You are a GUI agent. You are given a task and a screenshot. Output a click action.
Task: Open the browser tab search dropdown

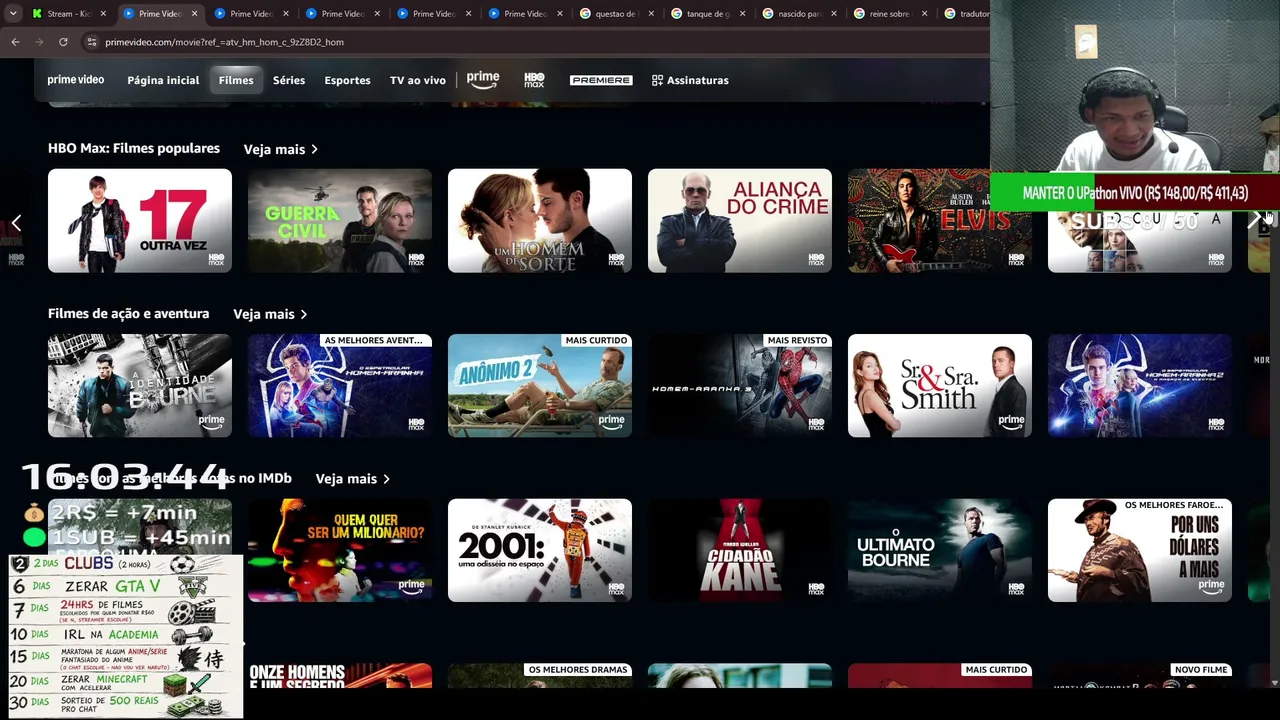tap(13, 14)
